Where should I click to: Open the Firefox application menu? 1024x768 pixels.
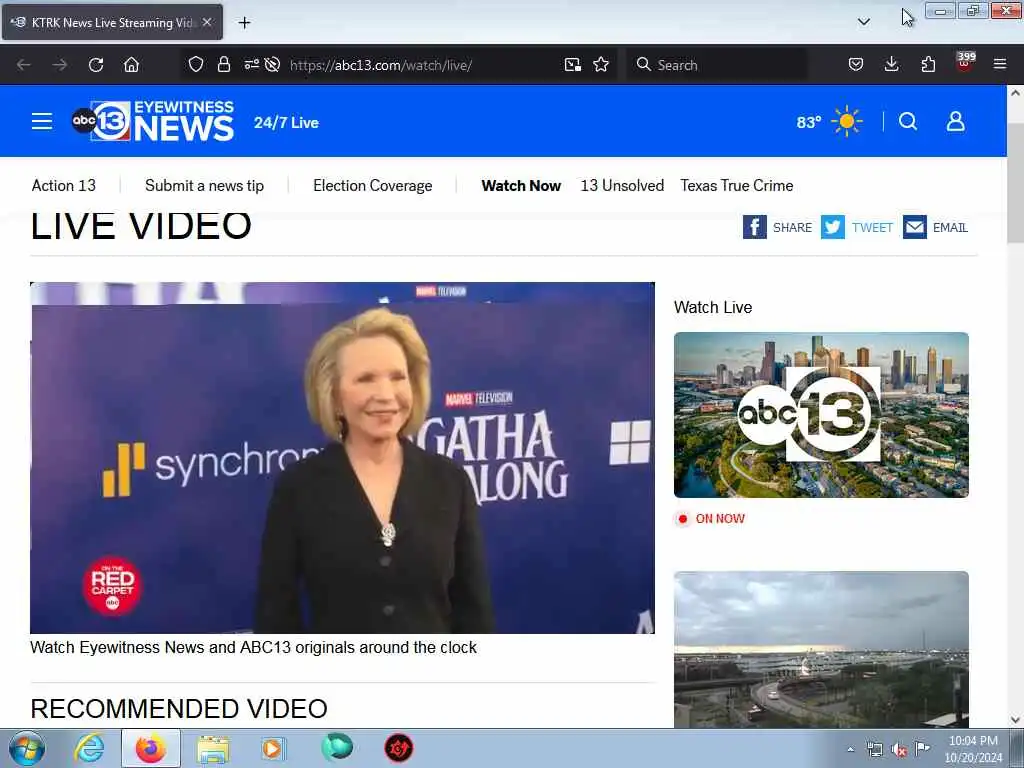click(1000, 65)
